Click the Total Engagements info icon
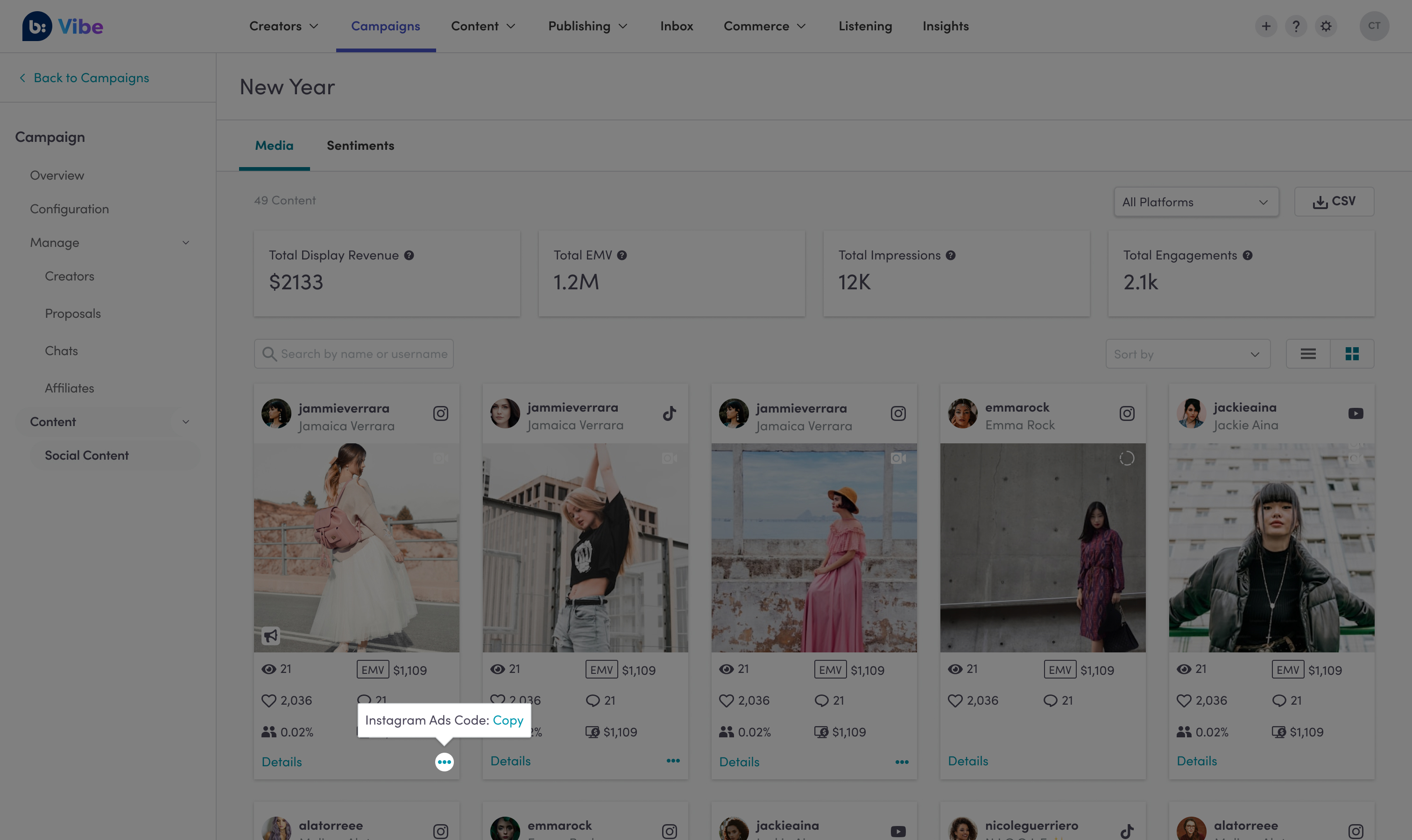The image size is (1412, 840). coord(1247,255)
